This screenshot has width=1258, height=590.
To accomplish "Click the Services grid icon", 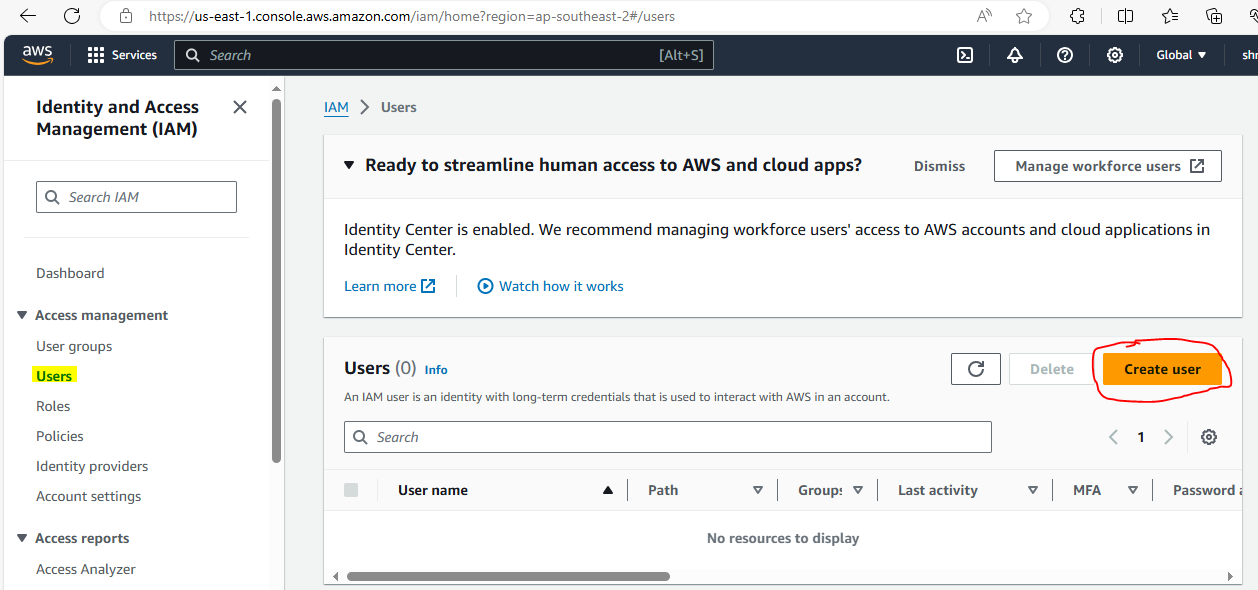I will click(96, 55).
